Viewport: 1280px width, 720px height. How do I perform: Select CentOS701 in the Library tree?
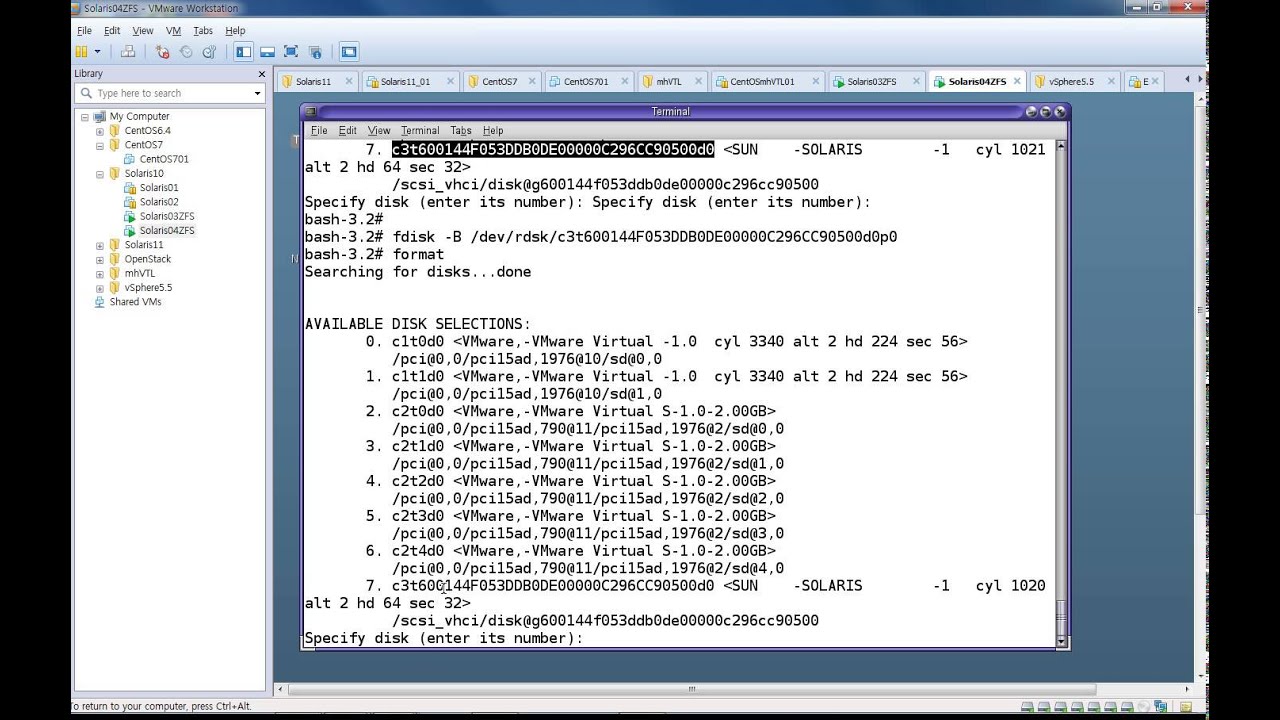point(163,159)
